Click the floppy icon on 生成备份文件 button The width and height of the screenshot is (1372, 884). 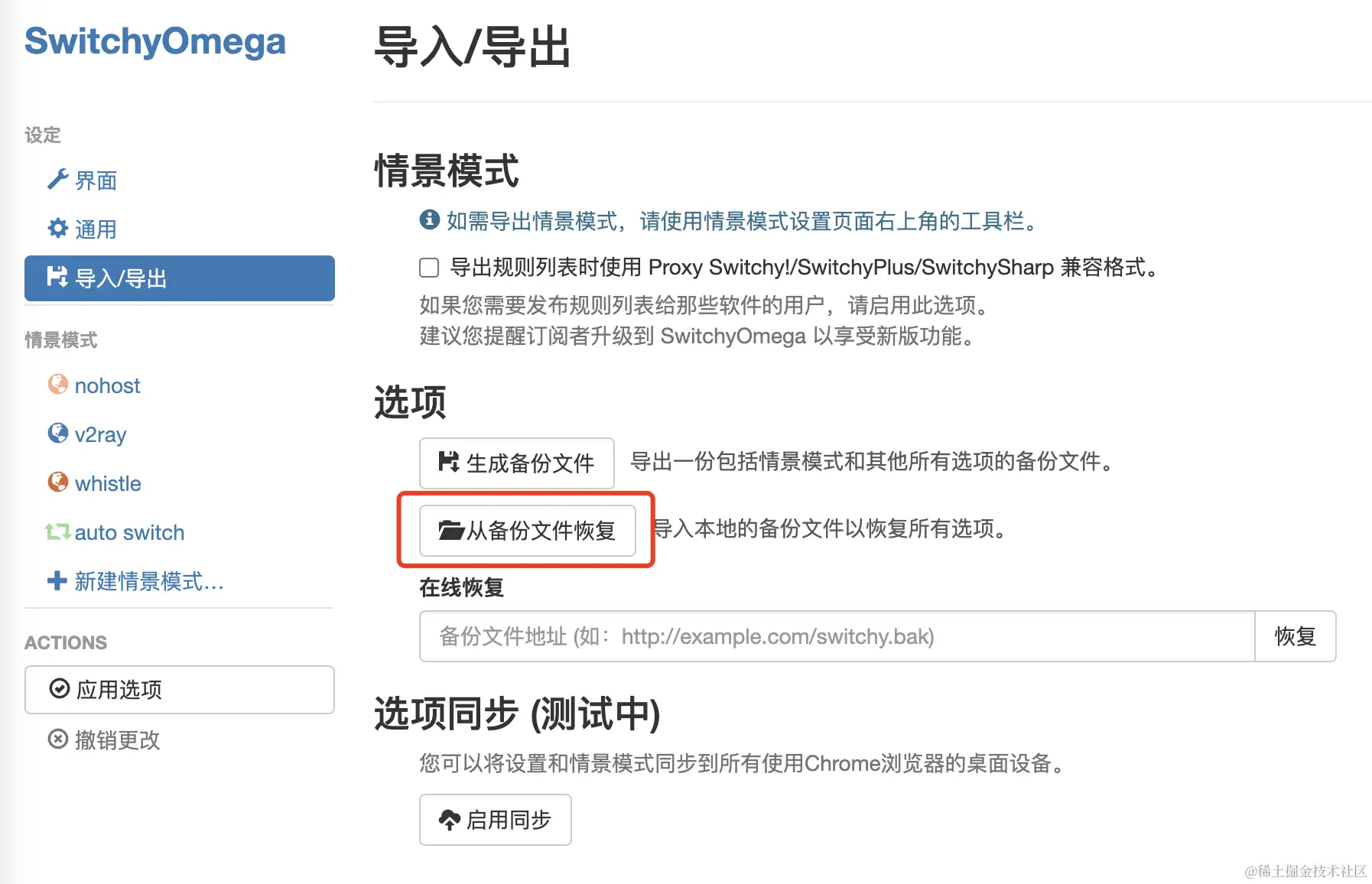click(x=449, y=462)
